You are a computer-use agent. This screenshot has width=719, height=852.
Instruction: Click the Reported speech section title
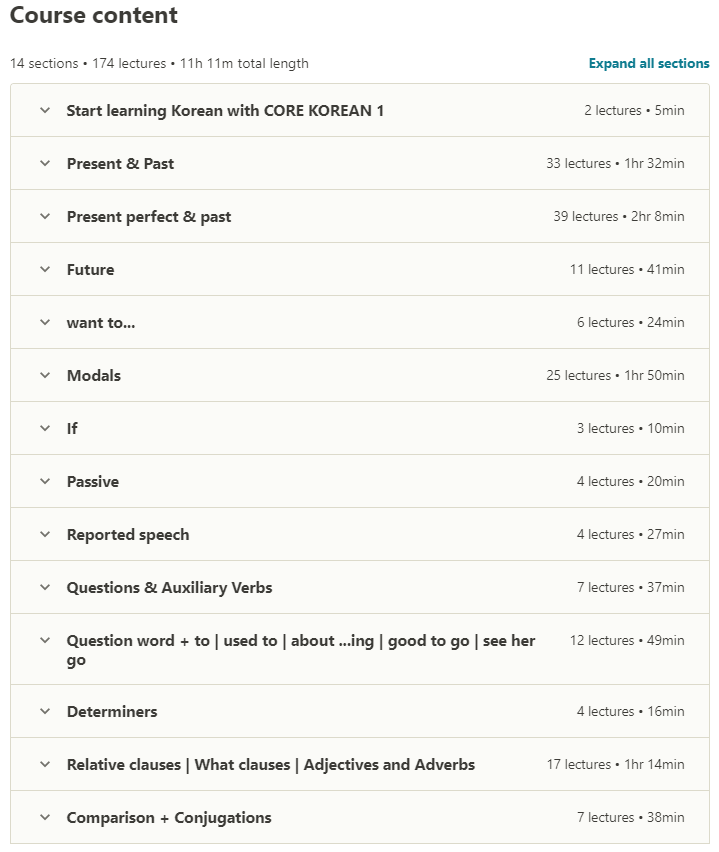[x=128, y=535]
